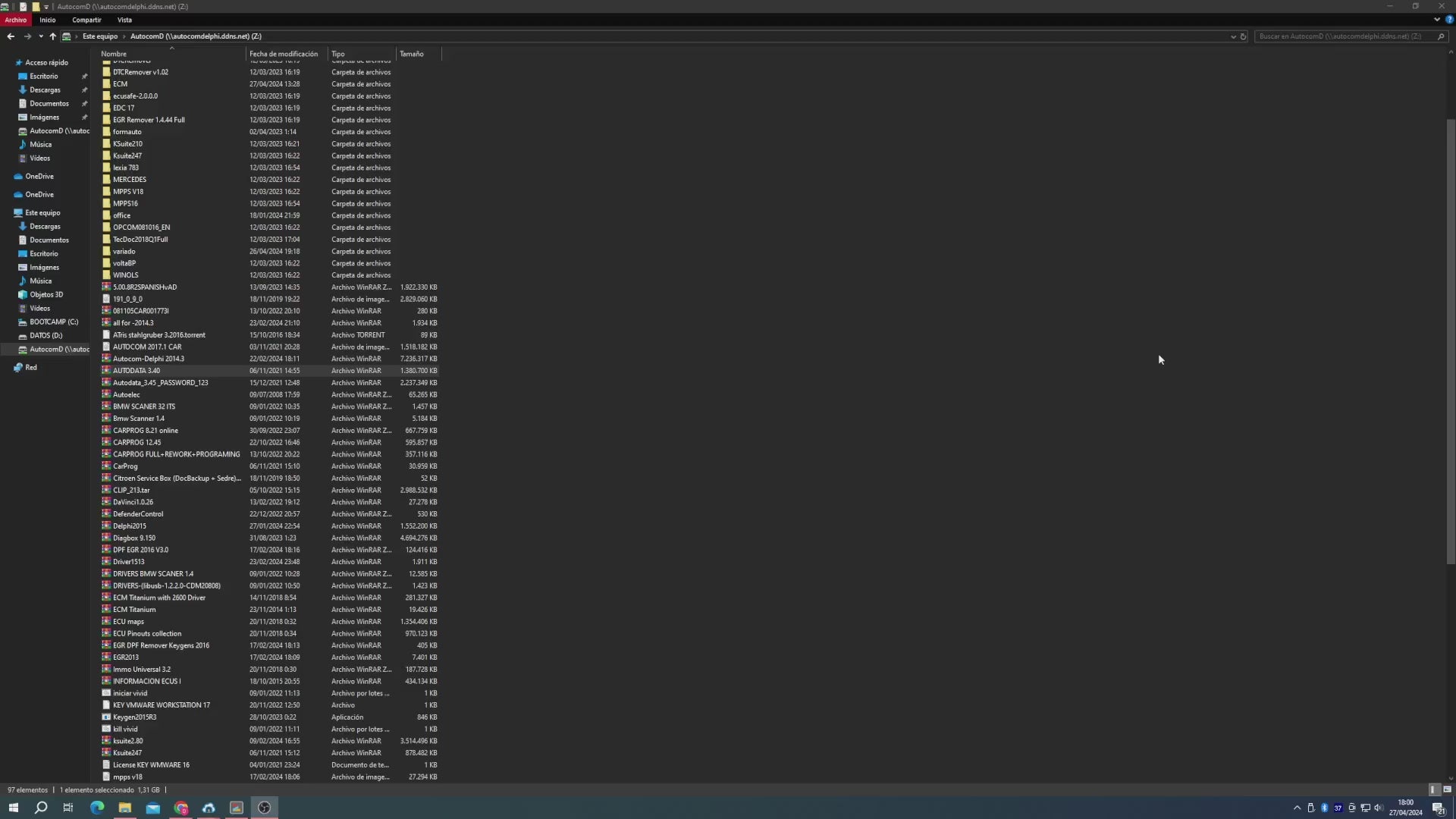This screenshot has height=819, width=1456.
Task: Open Bluetooth tray icon
Action: pyautogui.click(x=1324, y=808)
